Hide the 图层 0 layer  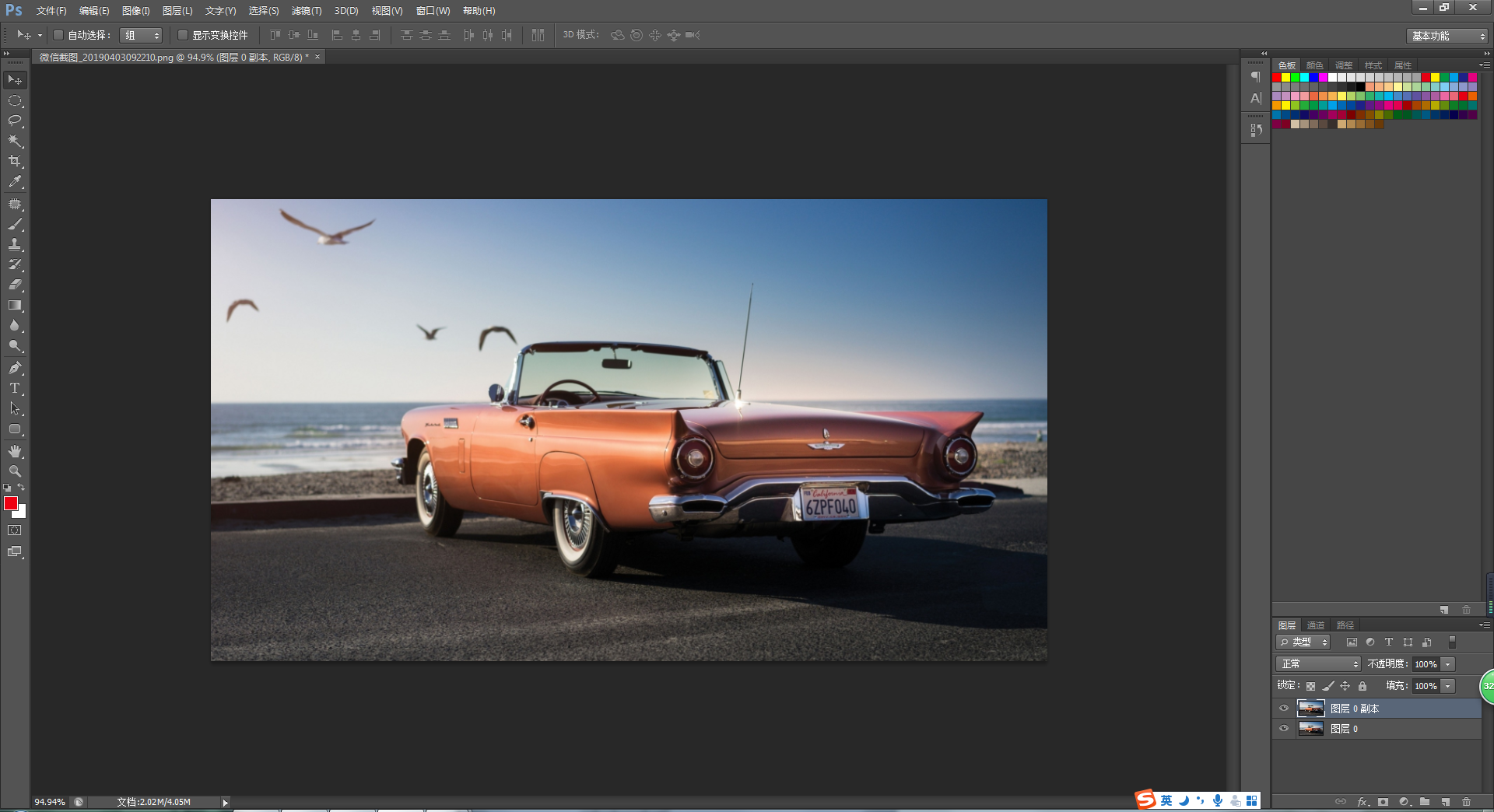point(1284,729)
